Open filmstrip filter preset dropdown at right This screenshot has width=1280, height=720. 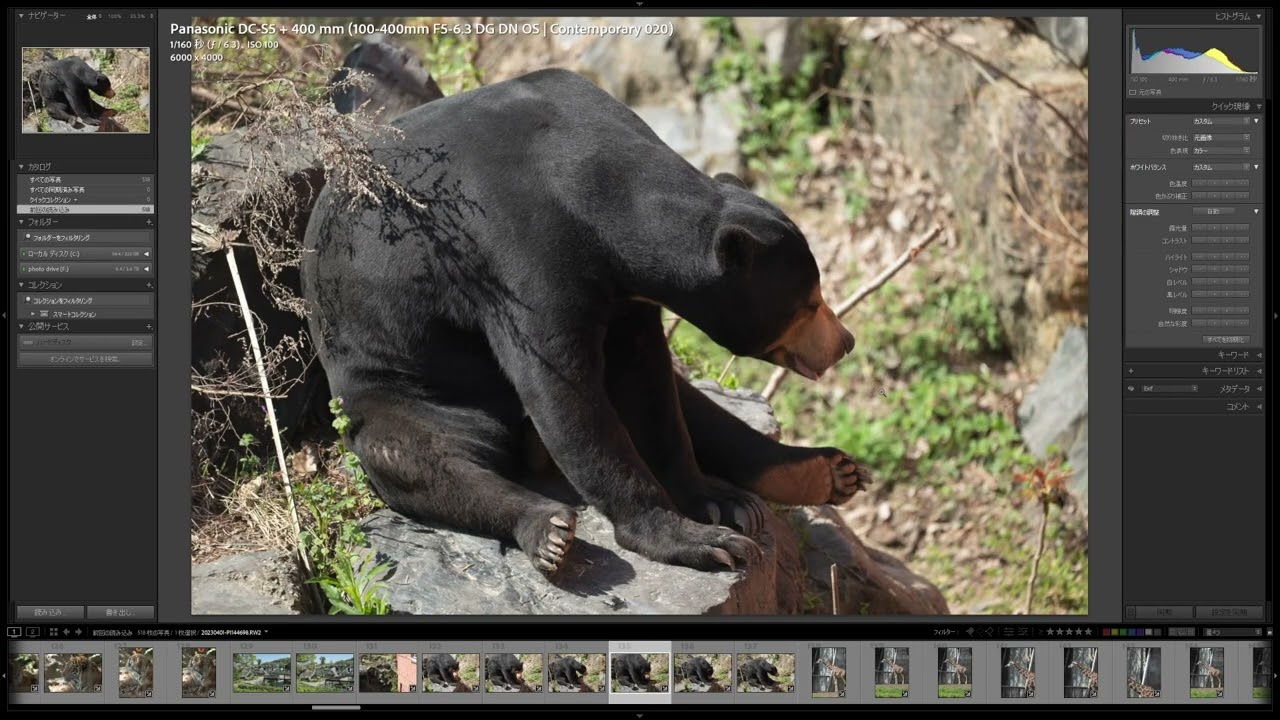[1233, 632]
